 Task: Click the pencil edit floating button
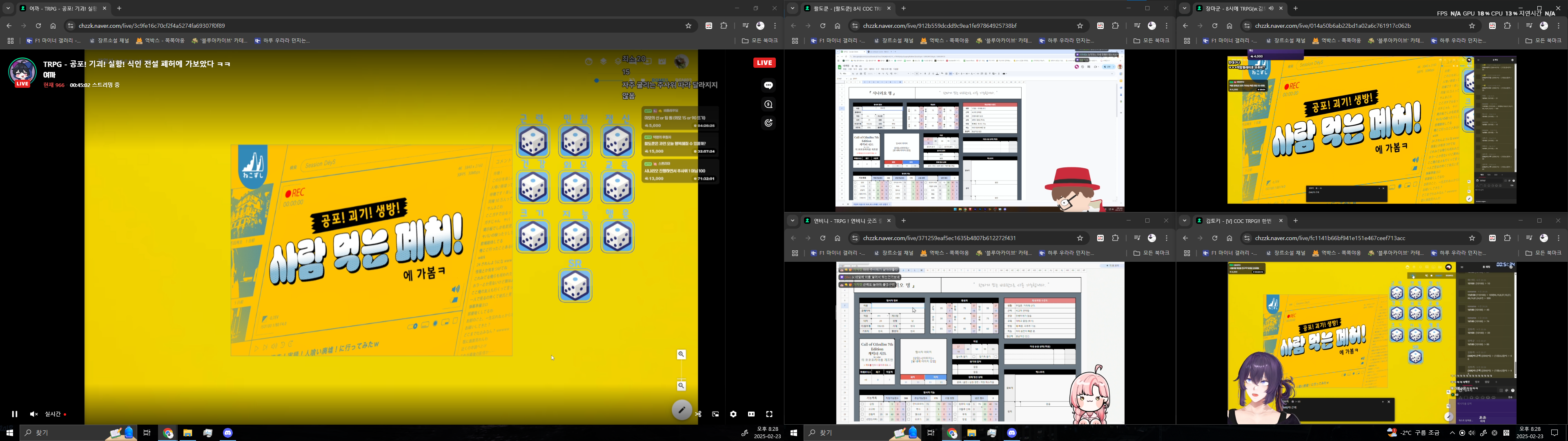tap(682, 410)
